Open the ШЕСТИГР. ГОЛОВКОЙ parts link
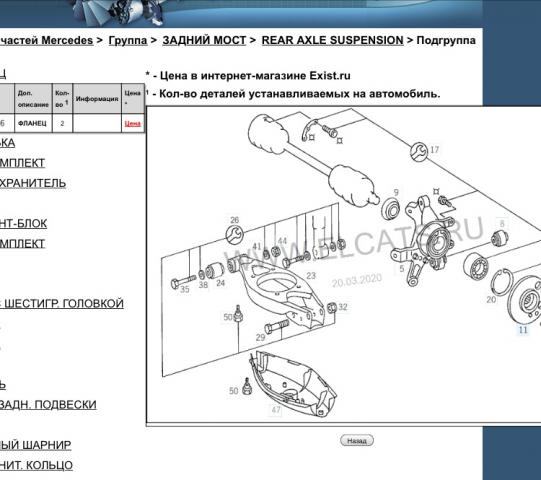Image resolution: width=541 pixels, height=480 pixels. (64, 304)
